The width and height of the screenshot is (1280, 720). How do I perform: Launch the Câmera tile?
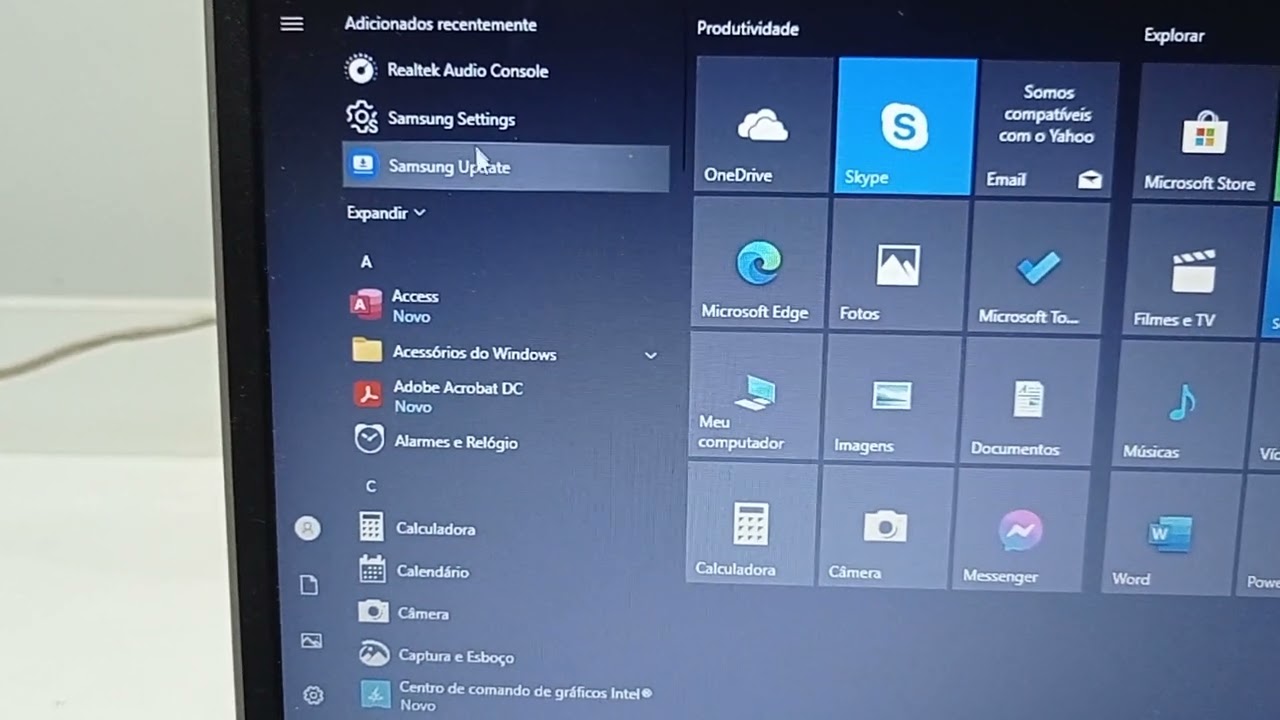[884, 528]
